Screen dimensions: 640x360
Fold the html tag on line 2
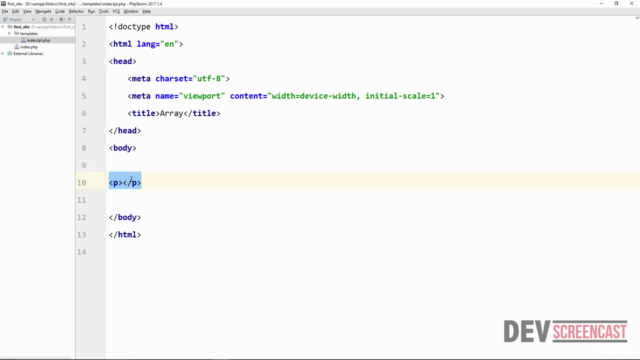(x=105, y=44)
